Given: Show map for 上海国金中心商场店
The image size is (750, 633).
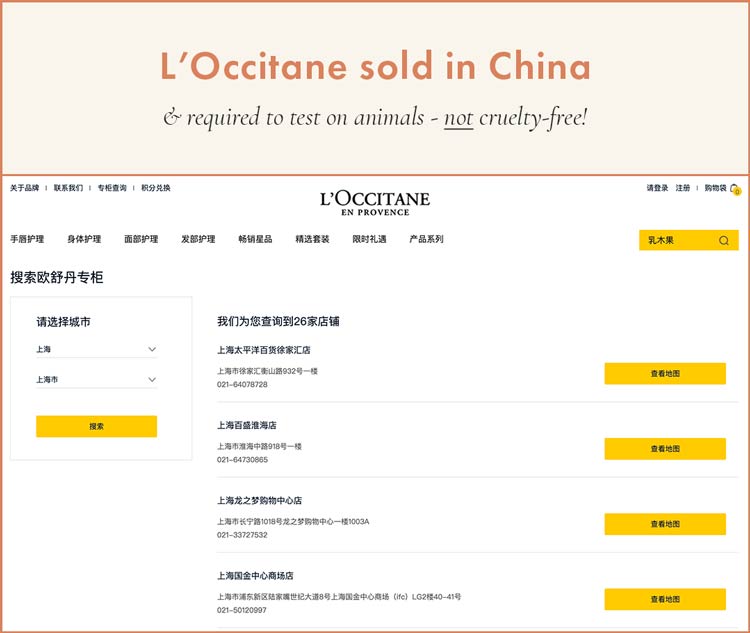Looking at the screenshot, I should point(665,599).
